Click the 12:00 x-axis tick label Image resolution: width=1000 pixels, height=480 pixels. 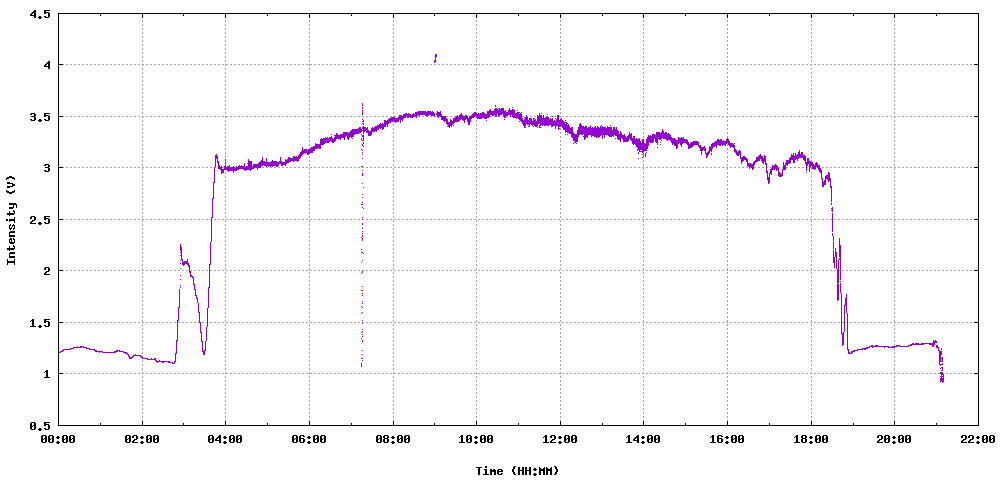(560, 439)
